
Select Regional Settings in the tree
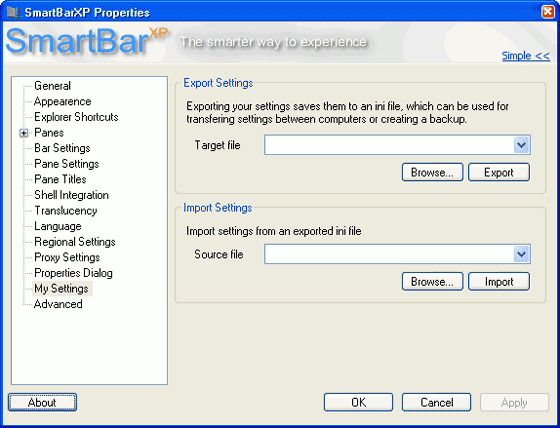(75, 242)
